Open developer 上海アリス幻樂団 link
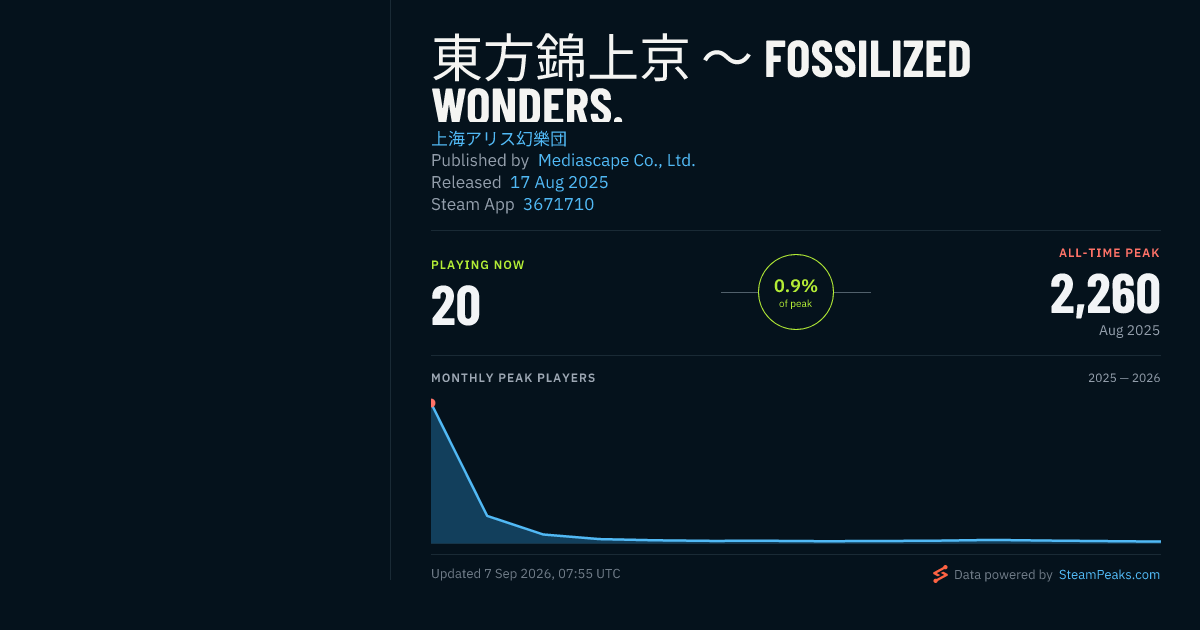Viewport: 1200px width, 630px height. (x=499, y=139)
